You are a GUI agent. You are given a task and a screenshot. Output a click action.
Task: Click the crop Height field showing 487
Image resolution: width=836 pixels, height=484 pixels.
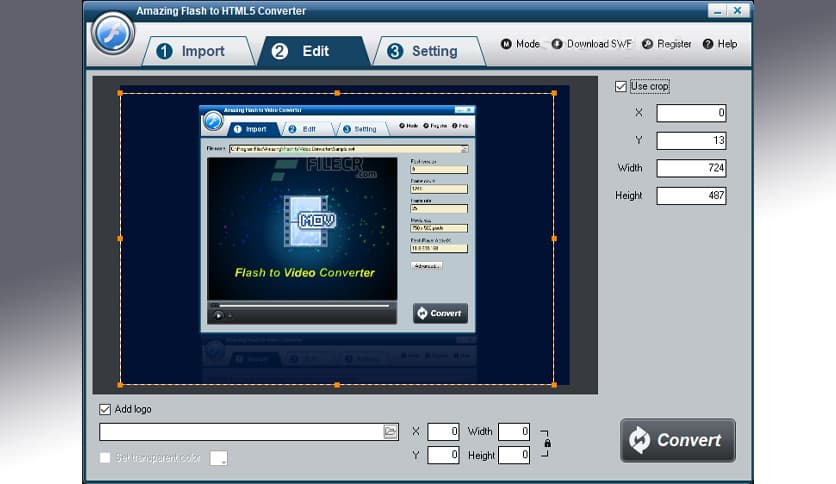pos(691,196)
